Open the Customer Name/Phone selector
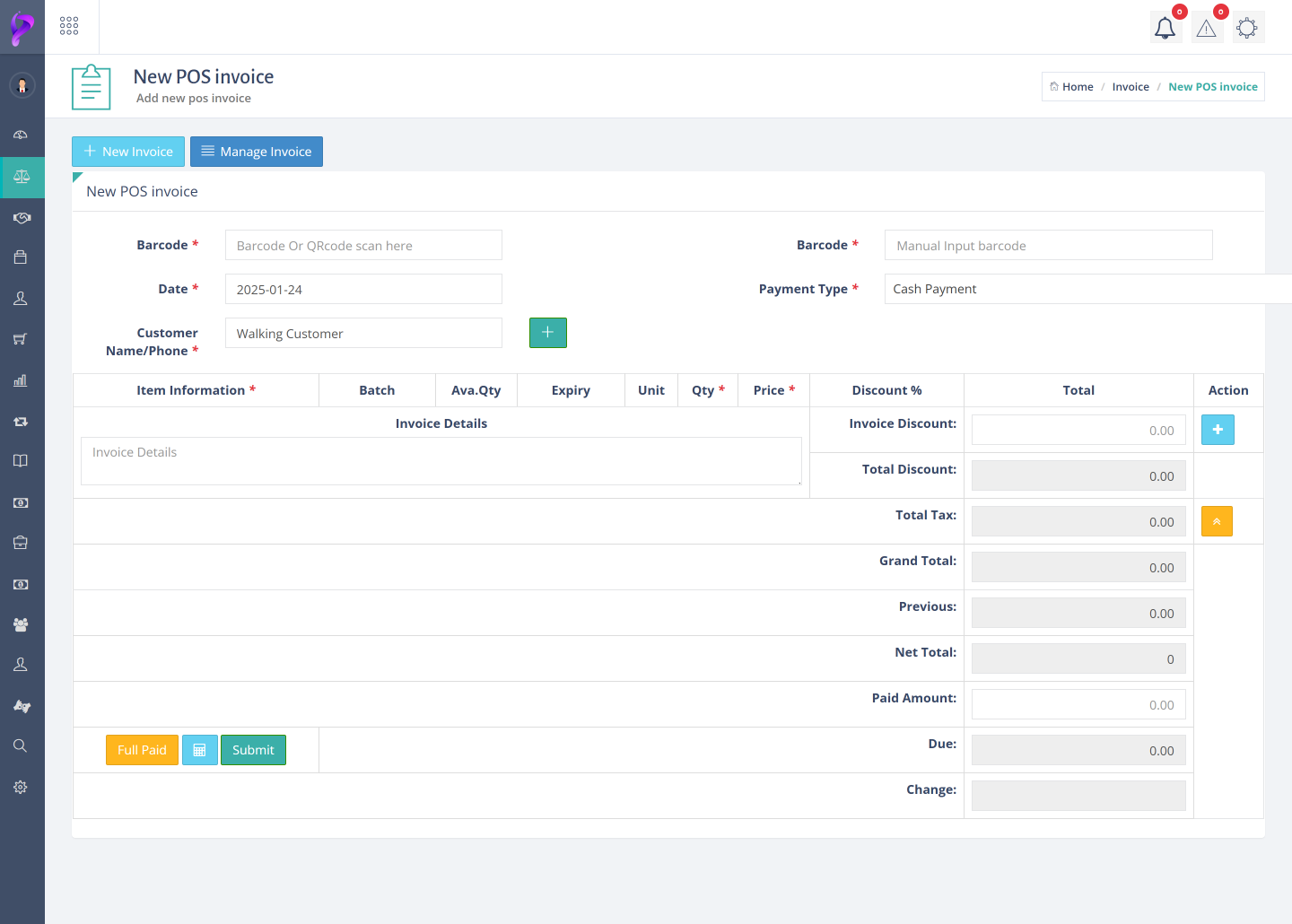 tap(362, 334)
